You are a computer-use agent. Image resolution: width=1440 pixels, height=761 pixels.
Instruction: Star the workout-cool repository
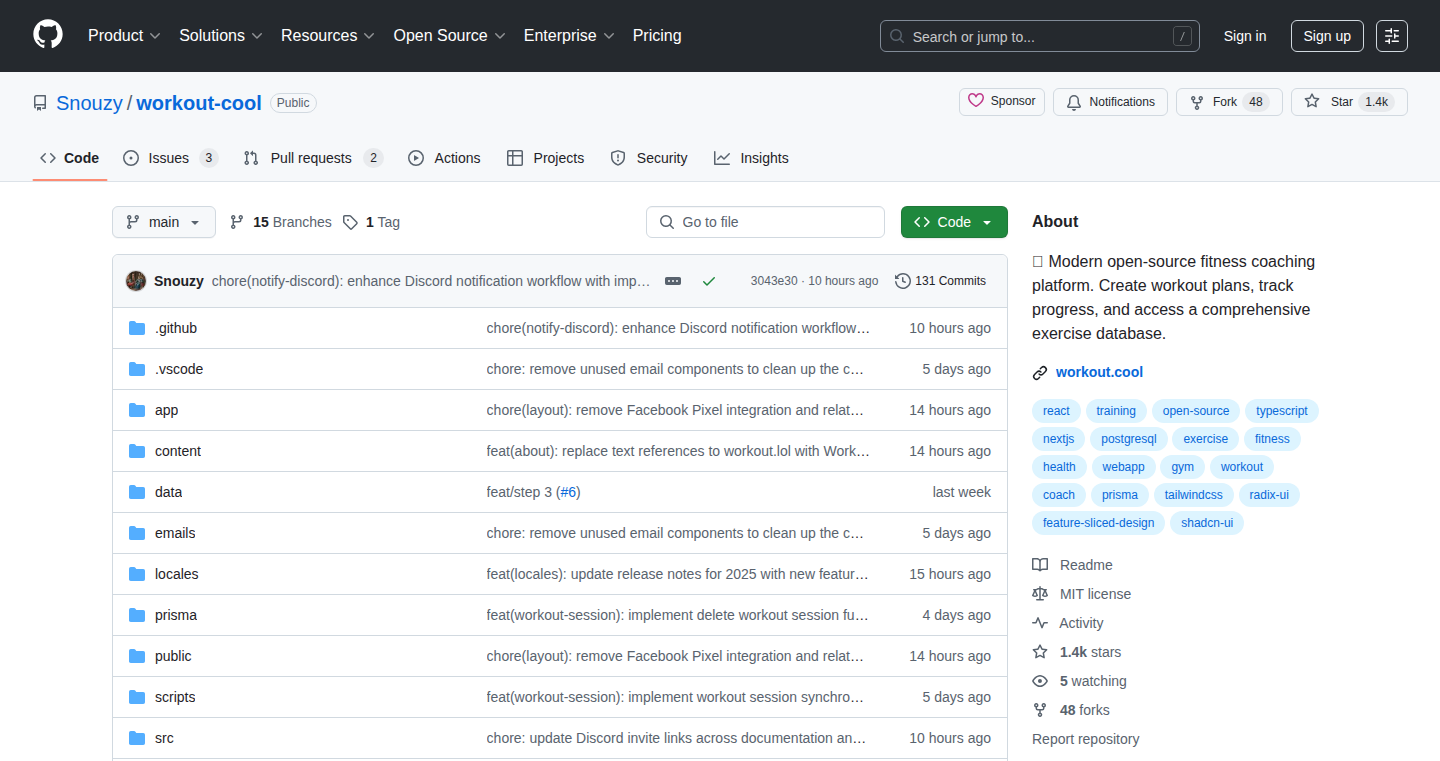click(x=1349, y=102)
